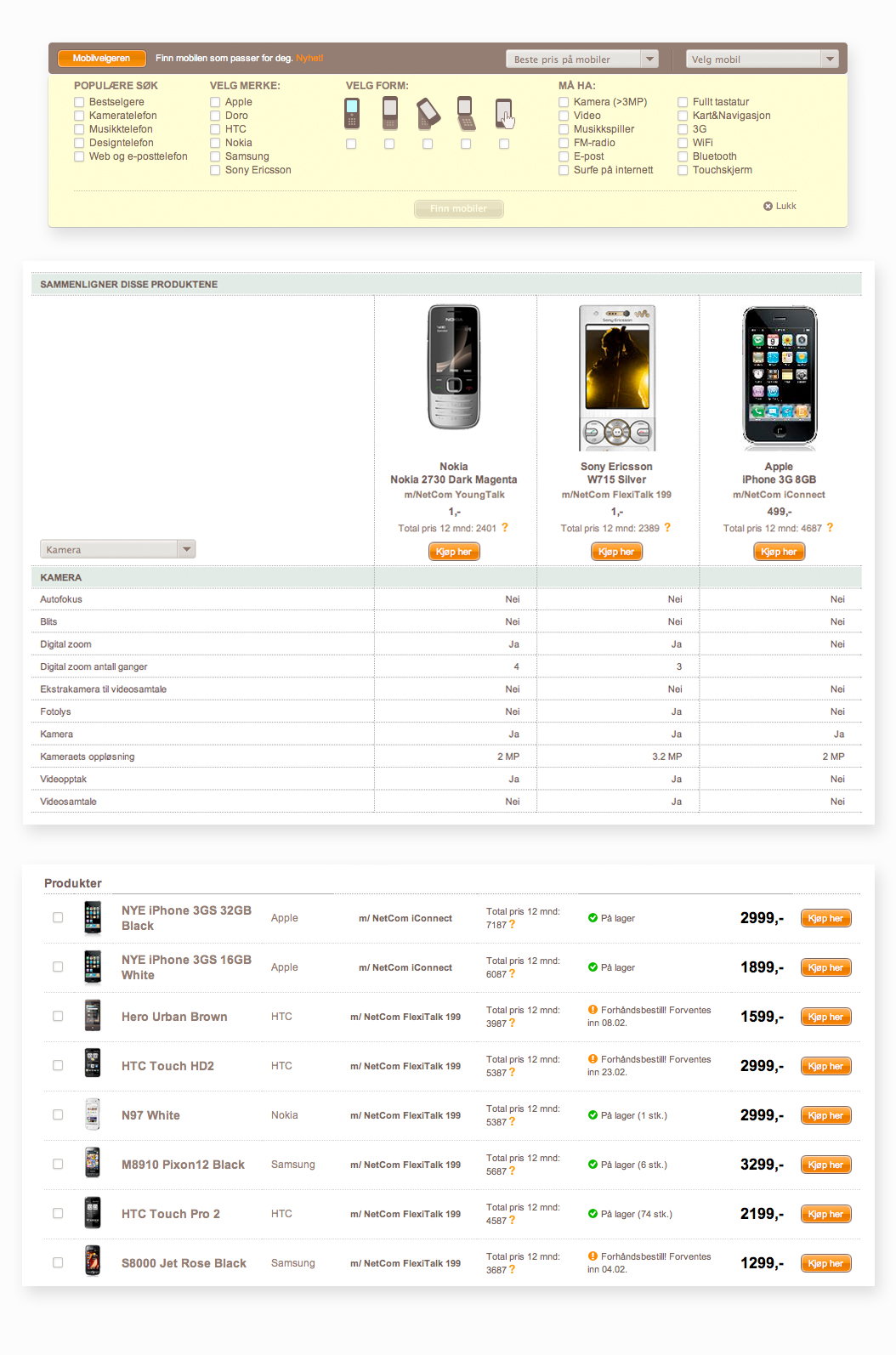
Task: Click the Finn mobiler button
Action: pos(459,208)
